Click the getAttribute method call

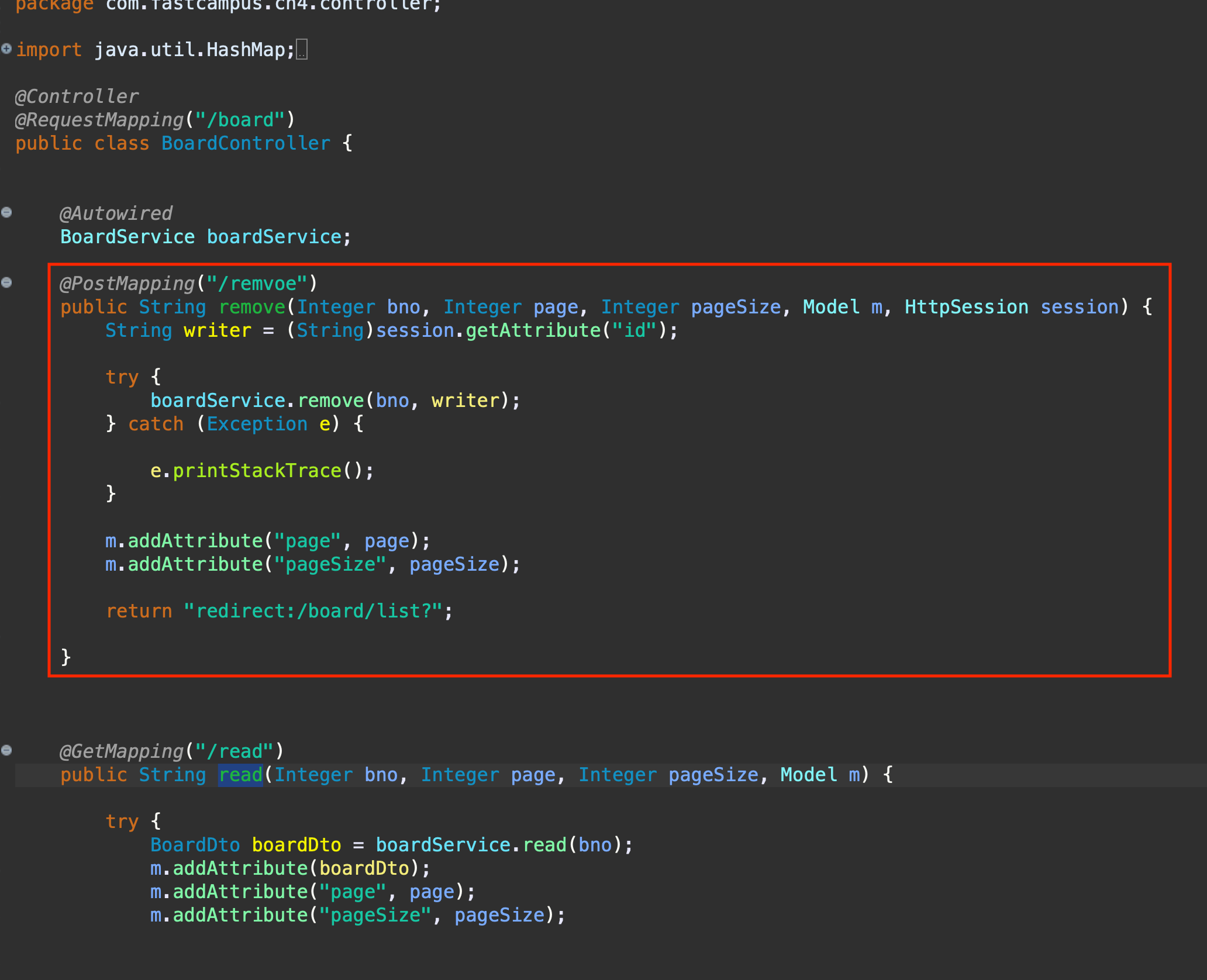[533, 330]
